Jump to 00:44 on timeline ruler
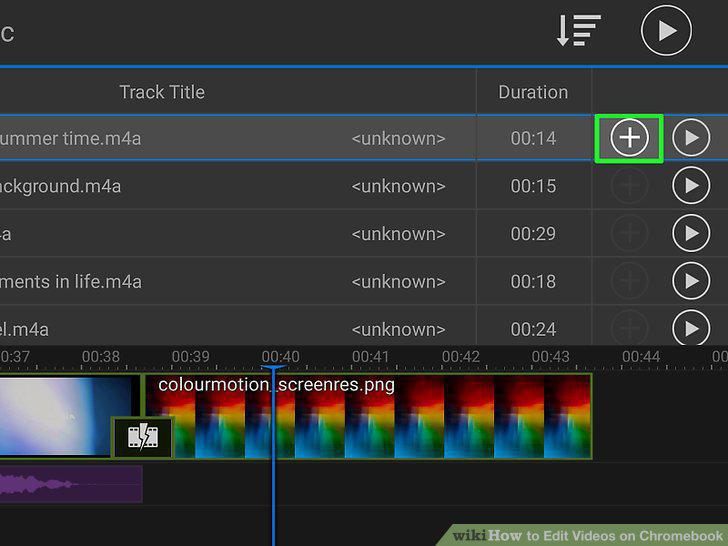 click(641, 357)
